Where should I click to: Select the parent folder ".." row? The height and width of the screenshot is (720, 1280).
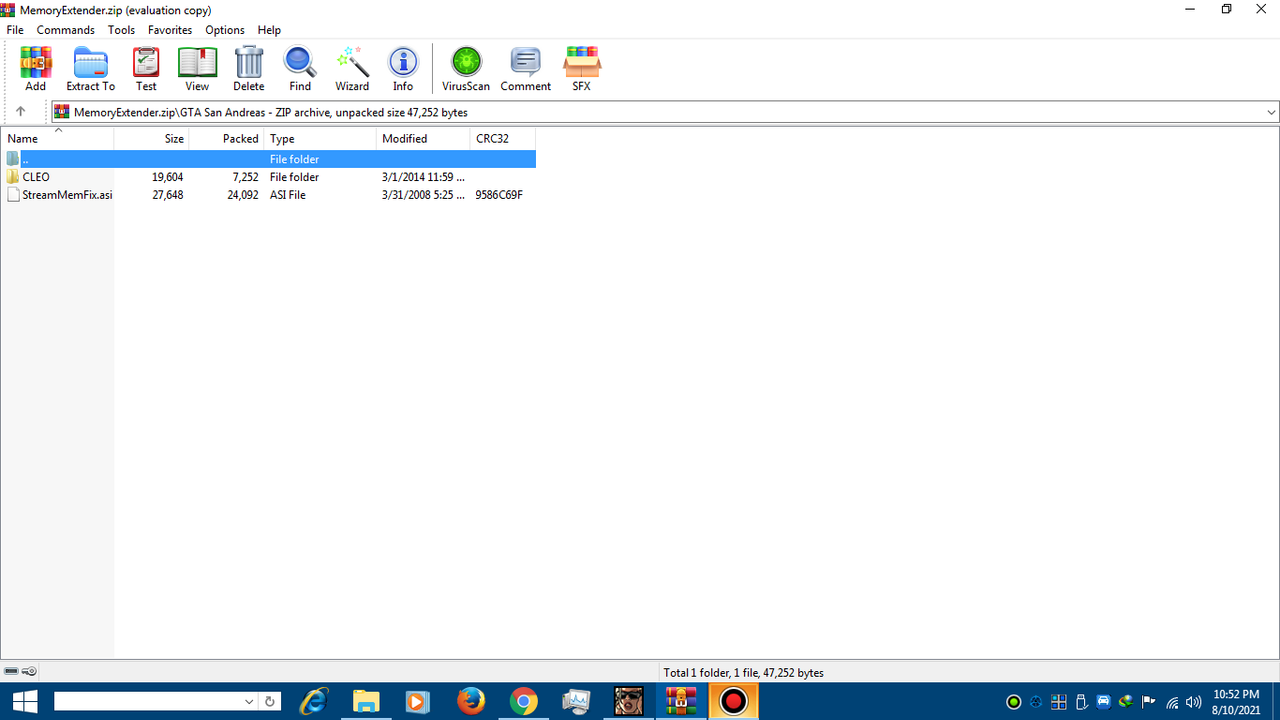coord(269,159)
